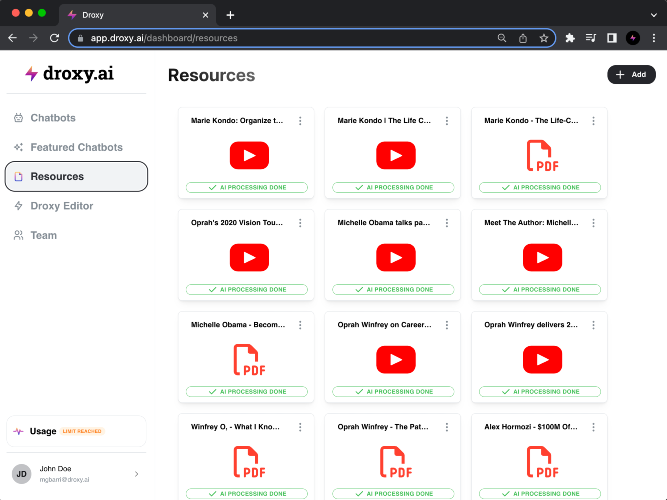Viewport: 667px width, 500px height.
Task: Click PDF icon on Oprah Winfrey - The Path card
Action: click(x=396, y=462)
